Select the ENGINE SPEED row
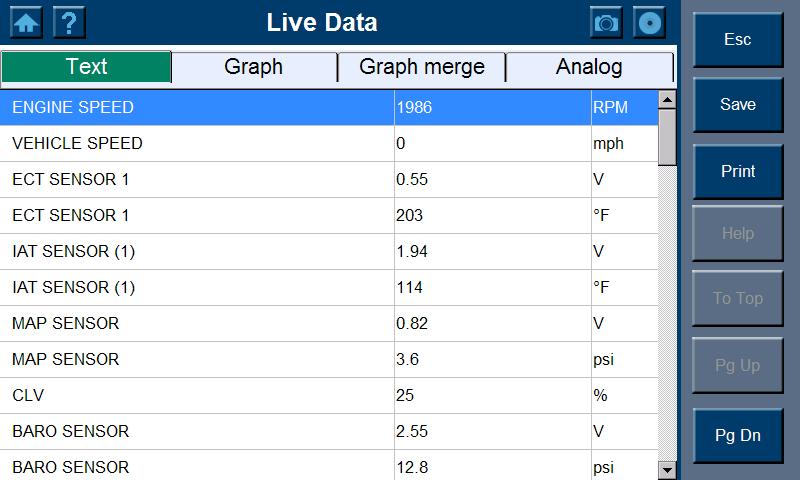800x480 pixels. pos(329,108)
